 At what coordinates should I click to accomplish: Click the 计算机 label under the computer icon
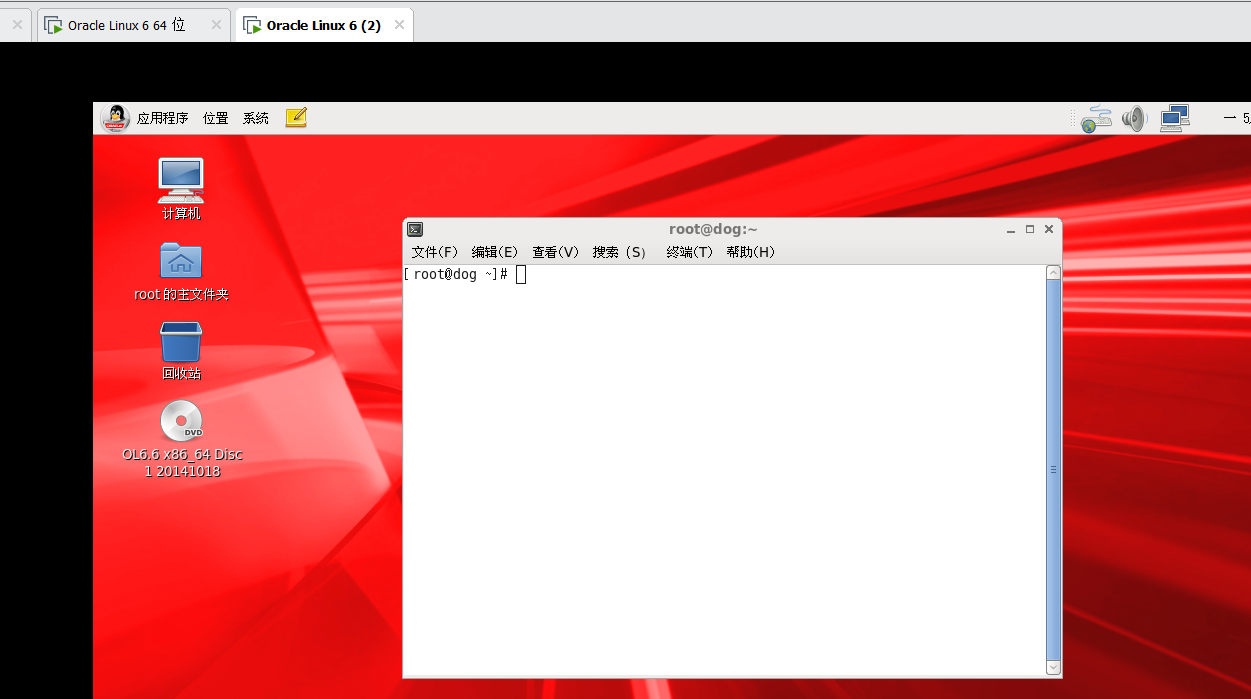click(181, 213)
